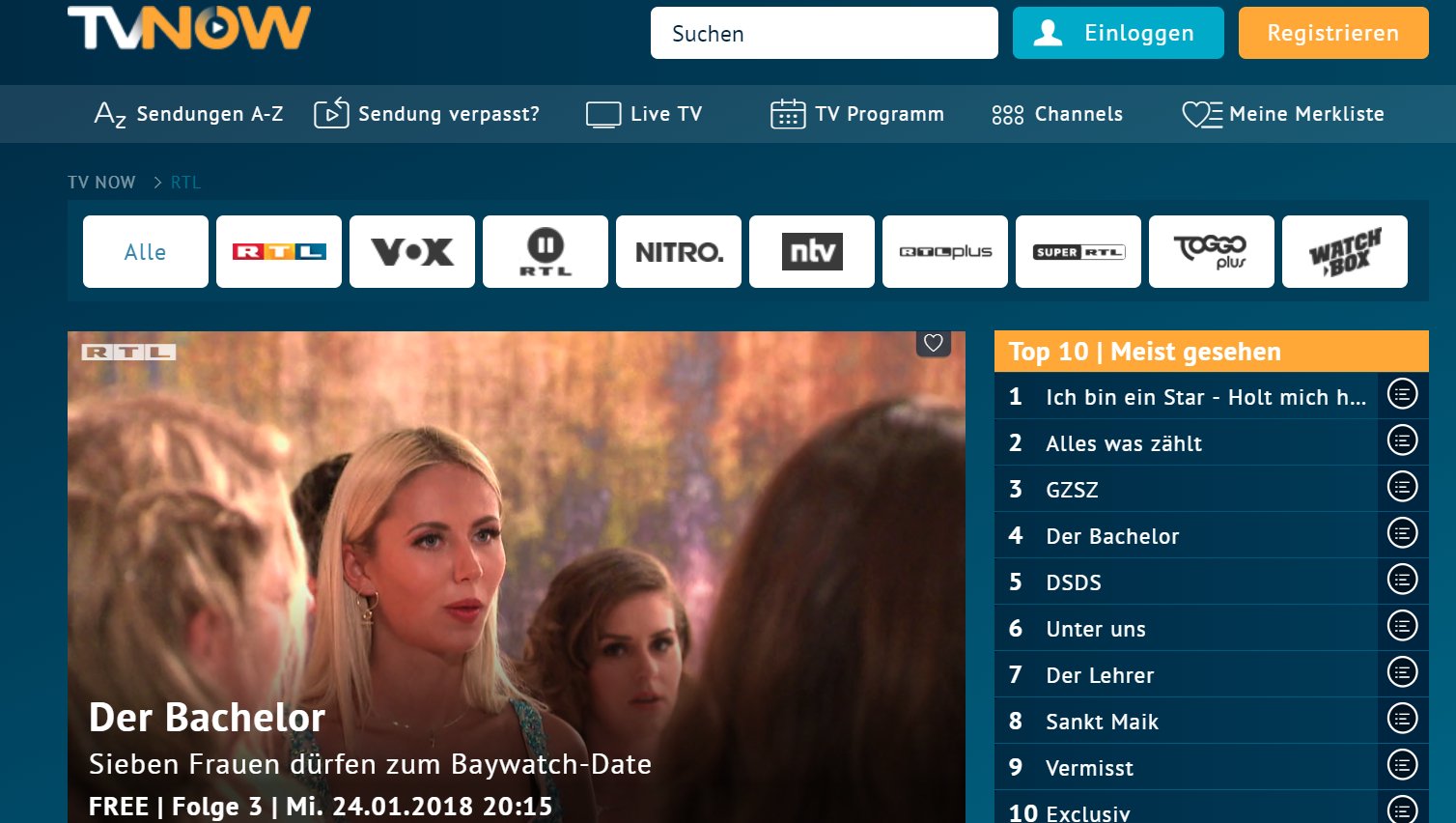Select the RTL II channel logo
The image size is (1456, 823).
pos(546,251)
